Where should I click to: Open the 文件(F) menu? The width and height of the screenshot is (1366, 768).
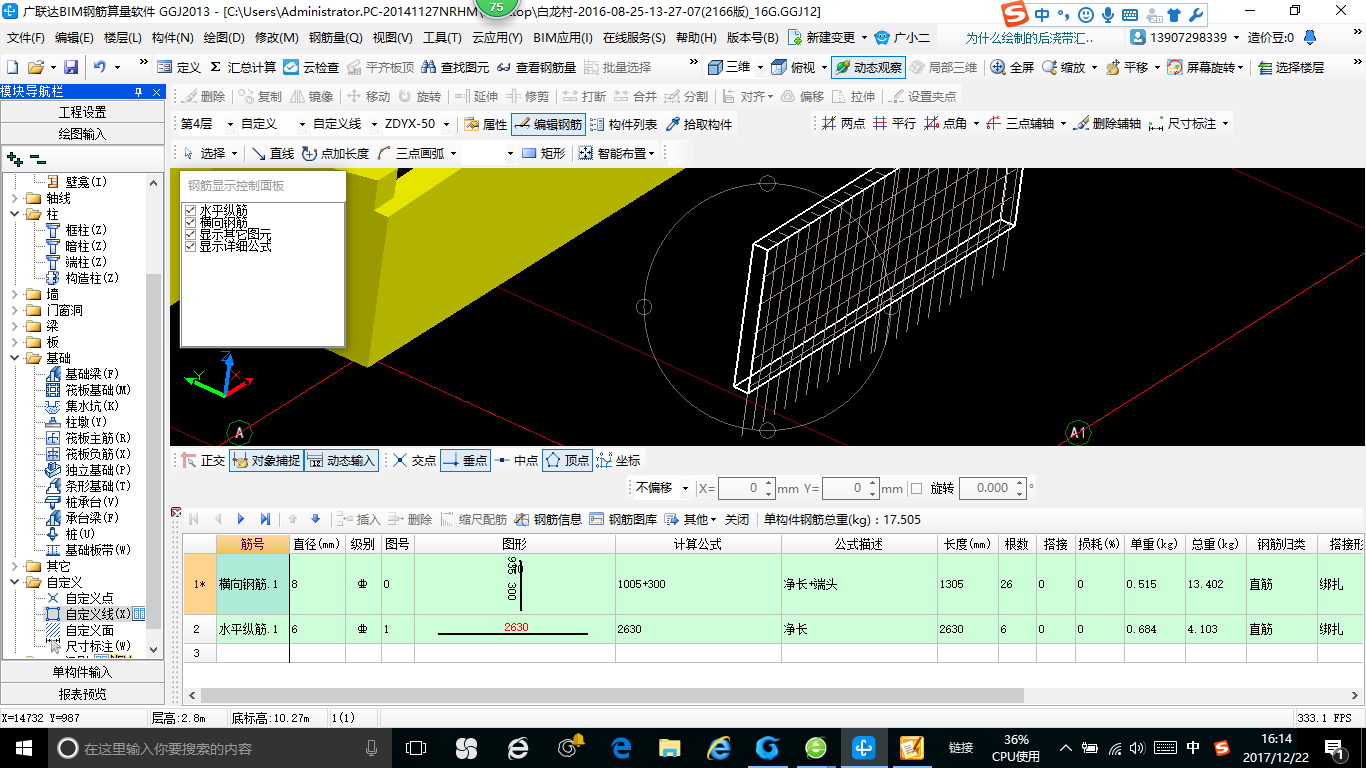click(x=26, y=38)
